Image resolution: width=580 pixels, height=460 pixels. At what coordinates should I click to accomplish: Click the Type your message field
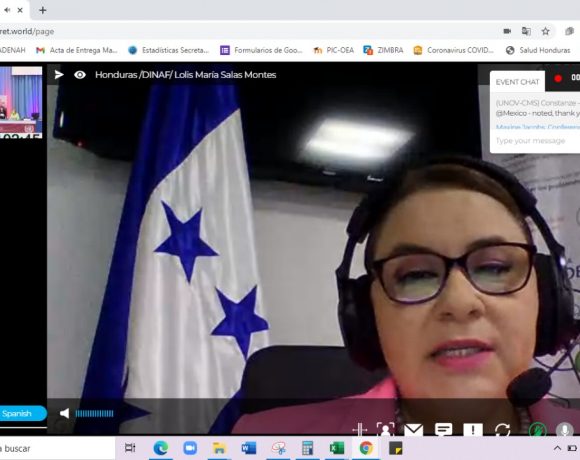click(535, 141)
